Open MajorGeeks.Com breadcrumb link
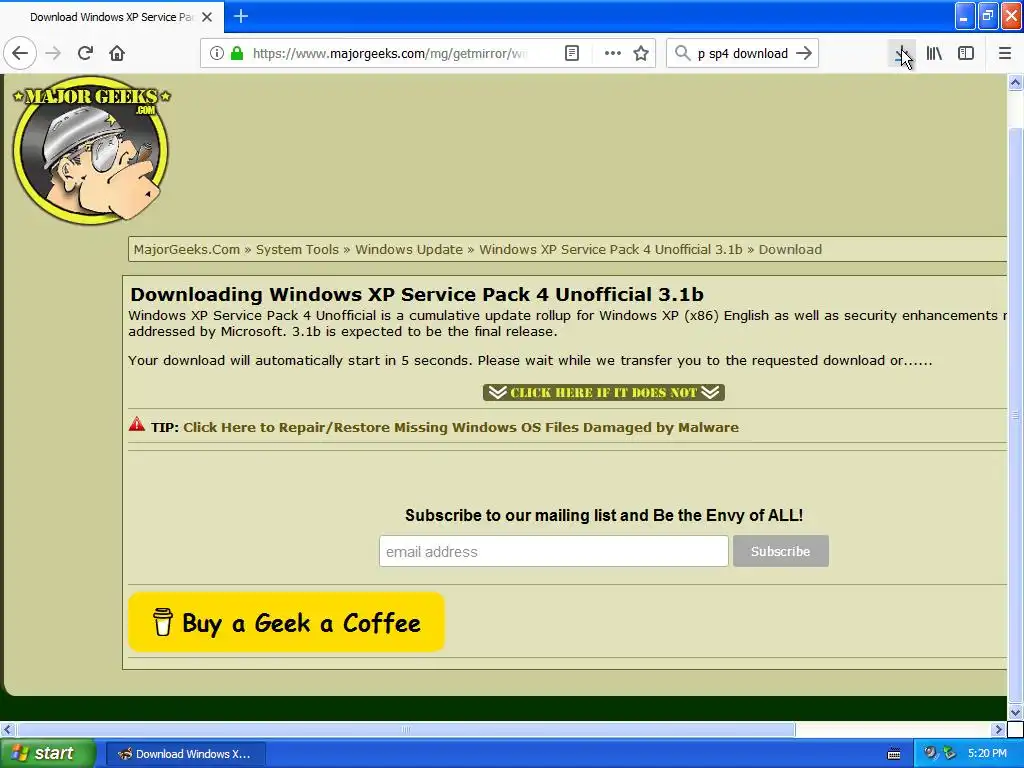This screenshot has height=768, width=1024. point(187,249)
